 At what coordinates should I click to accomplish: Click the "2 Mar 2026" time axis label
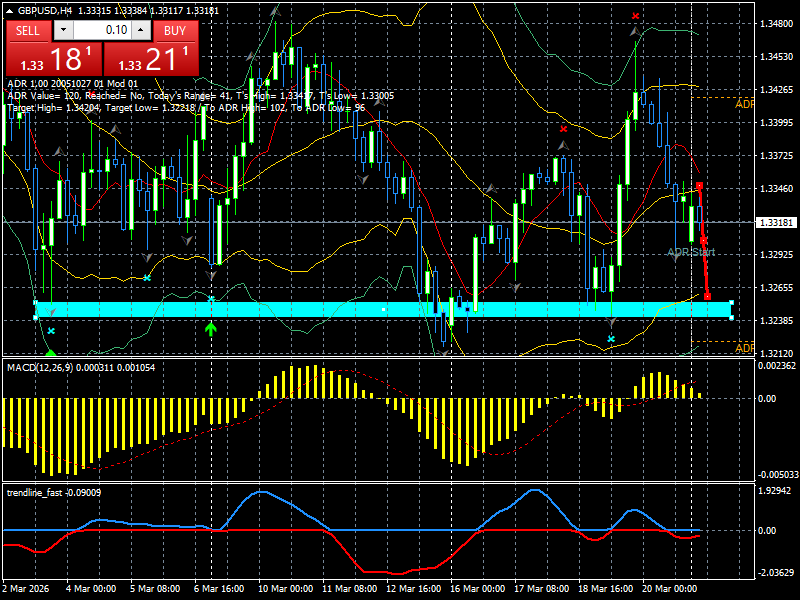pyautogui.click(x=27, y=588)
